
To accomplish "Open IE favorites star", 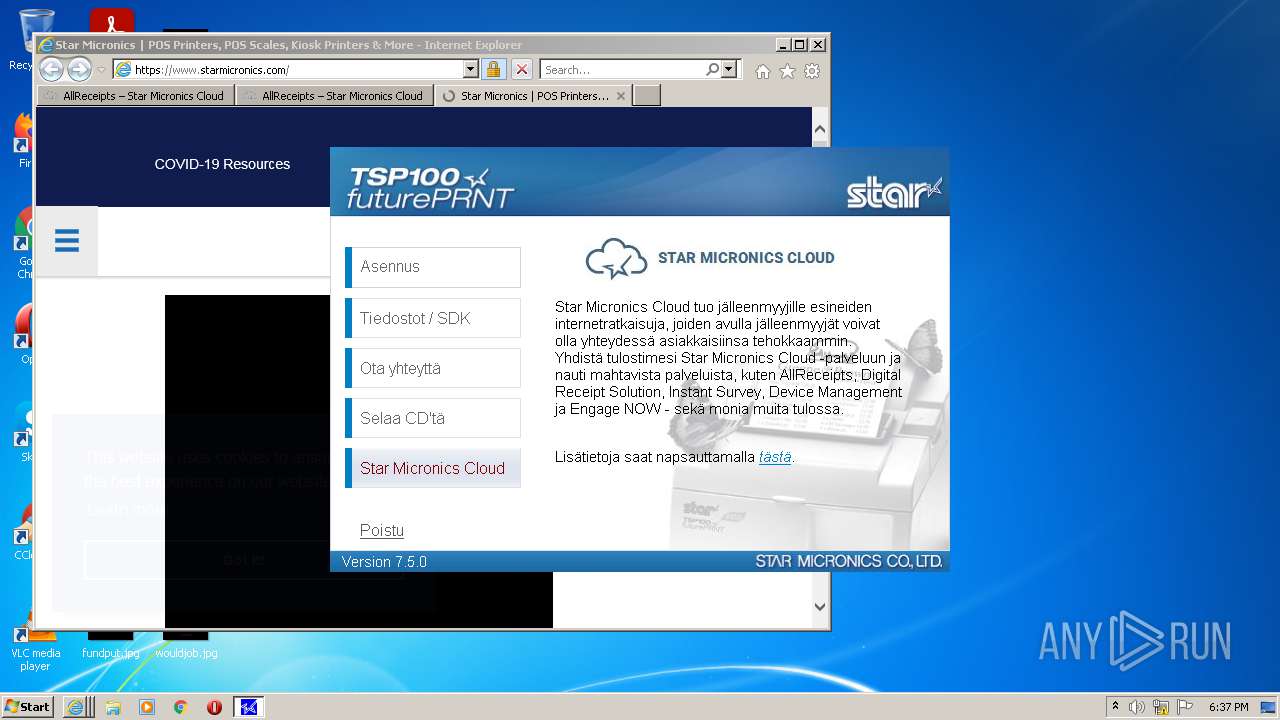I will [787, 71].
